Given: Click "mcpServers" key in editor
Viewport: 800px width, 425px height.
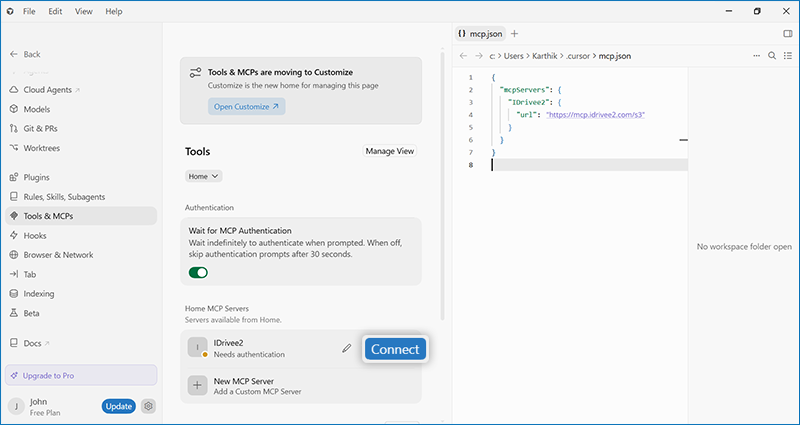Looking at the screenshot, I should [x=524, y=90].
